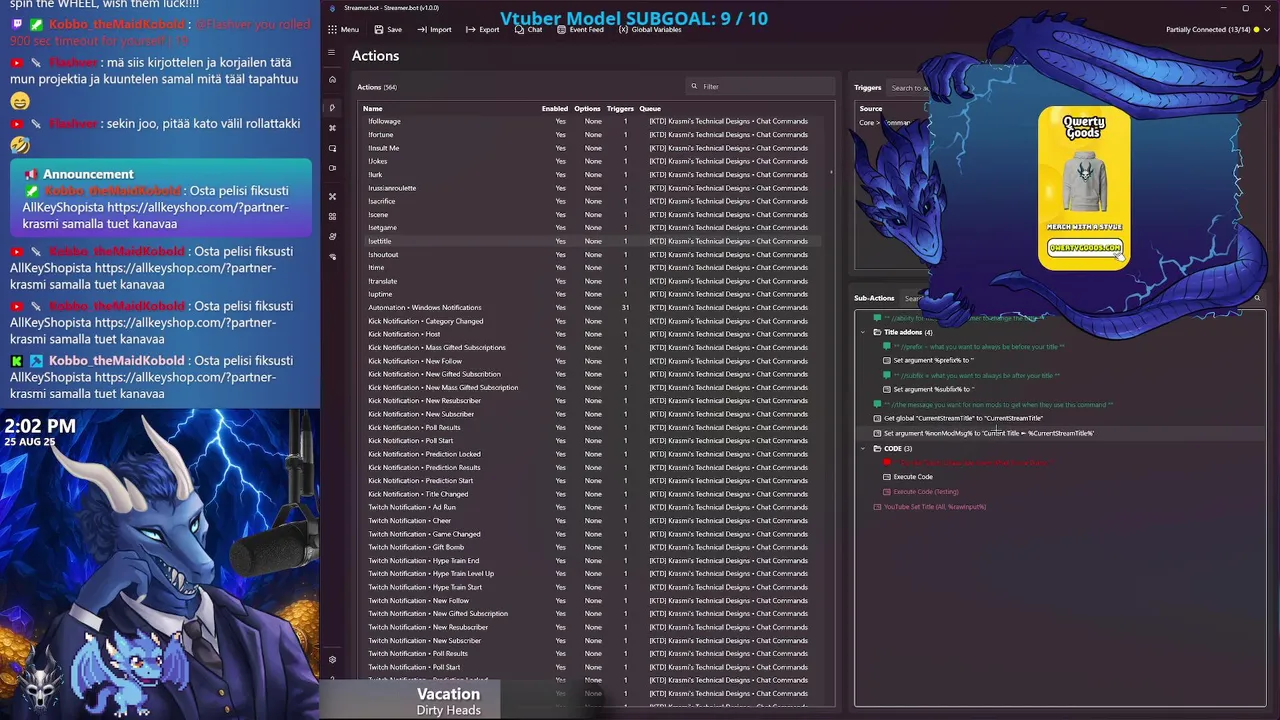The height and width of the screenshot is (720, 1280).
Task: Click the Filter search field for actions
Action: pos(760,87)
